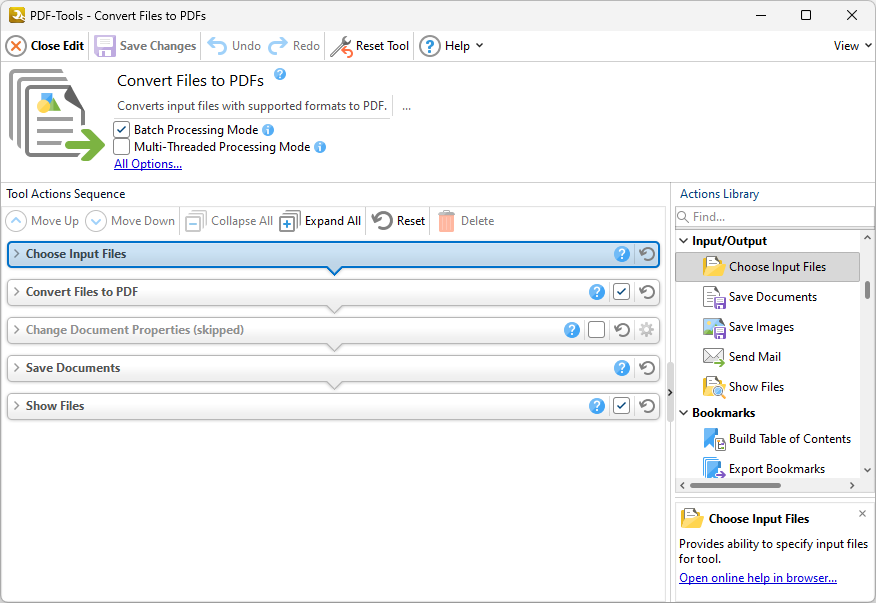The image size is (876, 603).
Task: Select Export Bookmarks action
Action: point(768,469)
